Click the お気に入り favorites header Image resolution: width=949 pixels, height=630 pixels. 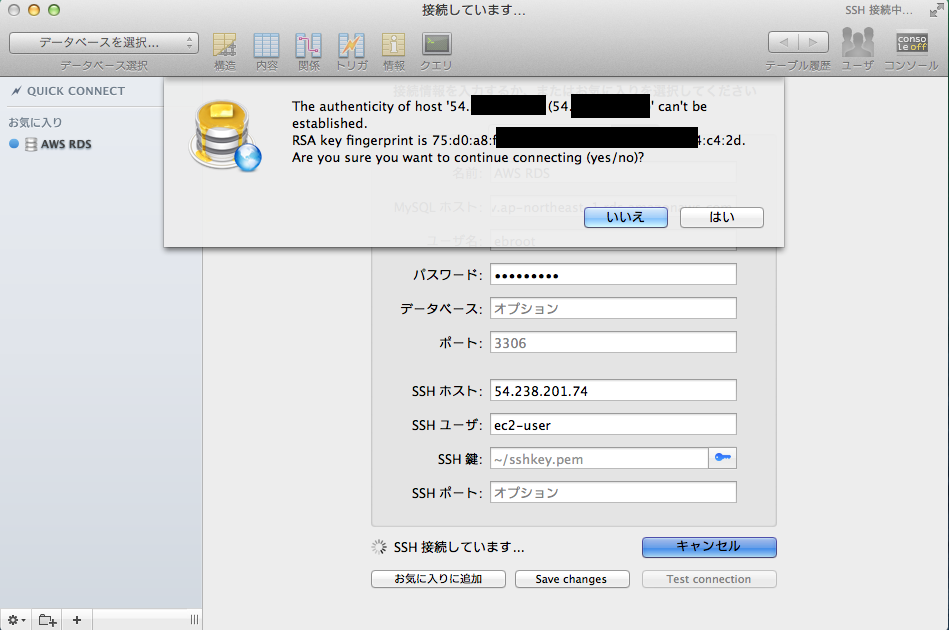[35, 122]
